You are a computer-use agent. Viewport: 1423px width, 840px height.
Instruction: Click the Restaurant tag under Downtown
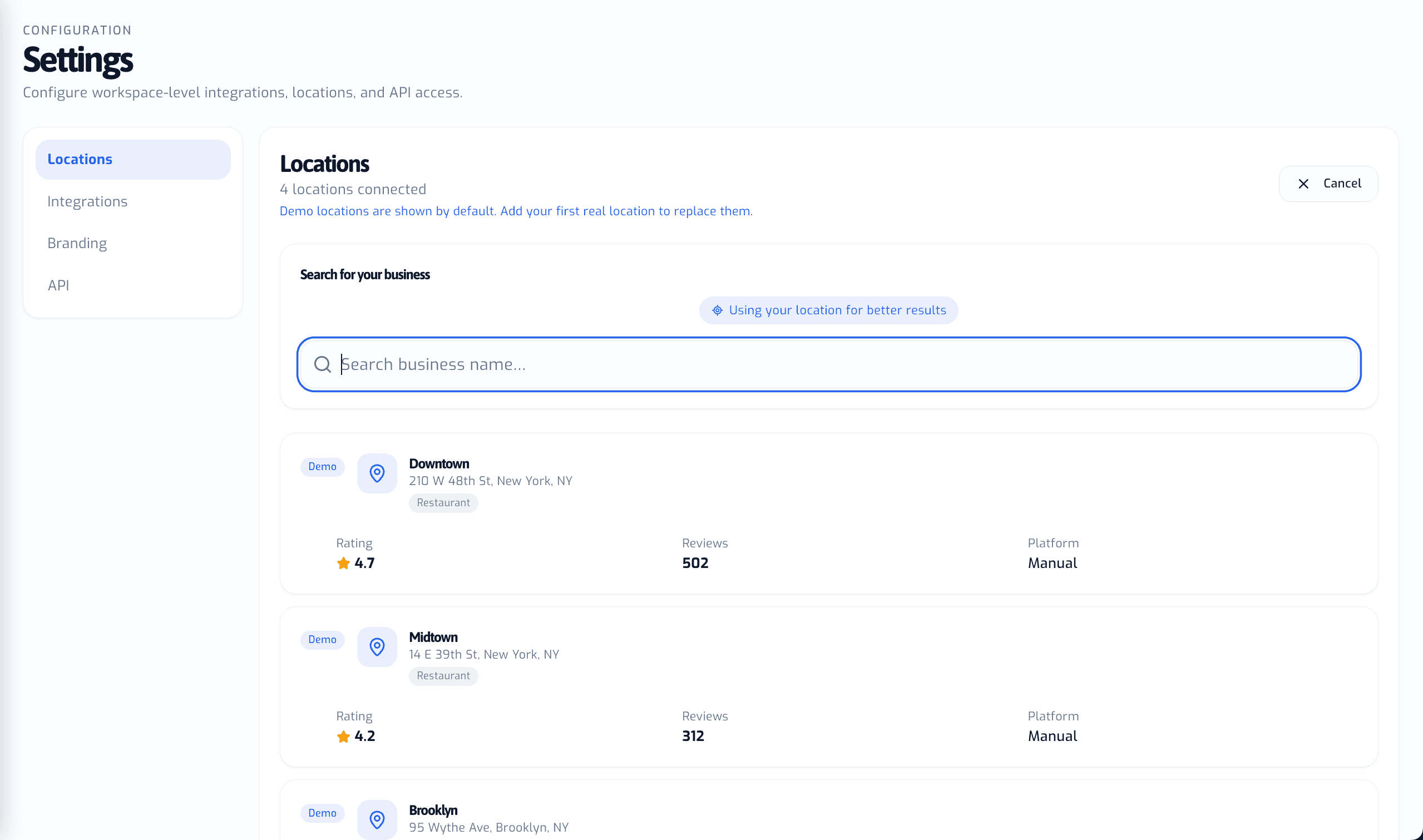point(443,503)
